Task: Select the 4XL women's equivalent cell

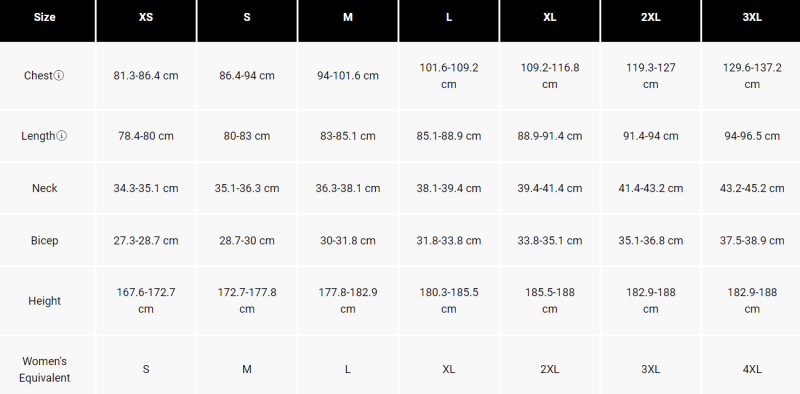Action: coord(752,370)
